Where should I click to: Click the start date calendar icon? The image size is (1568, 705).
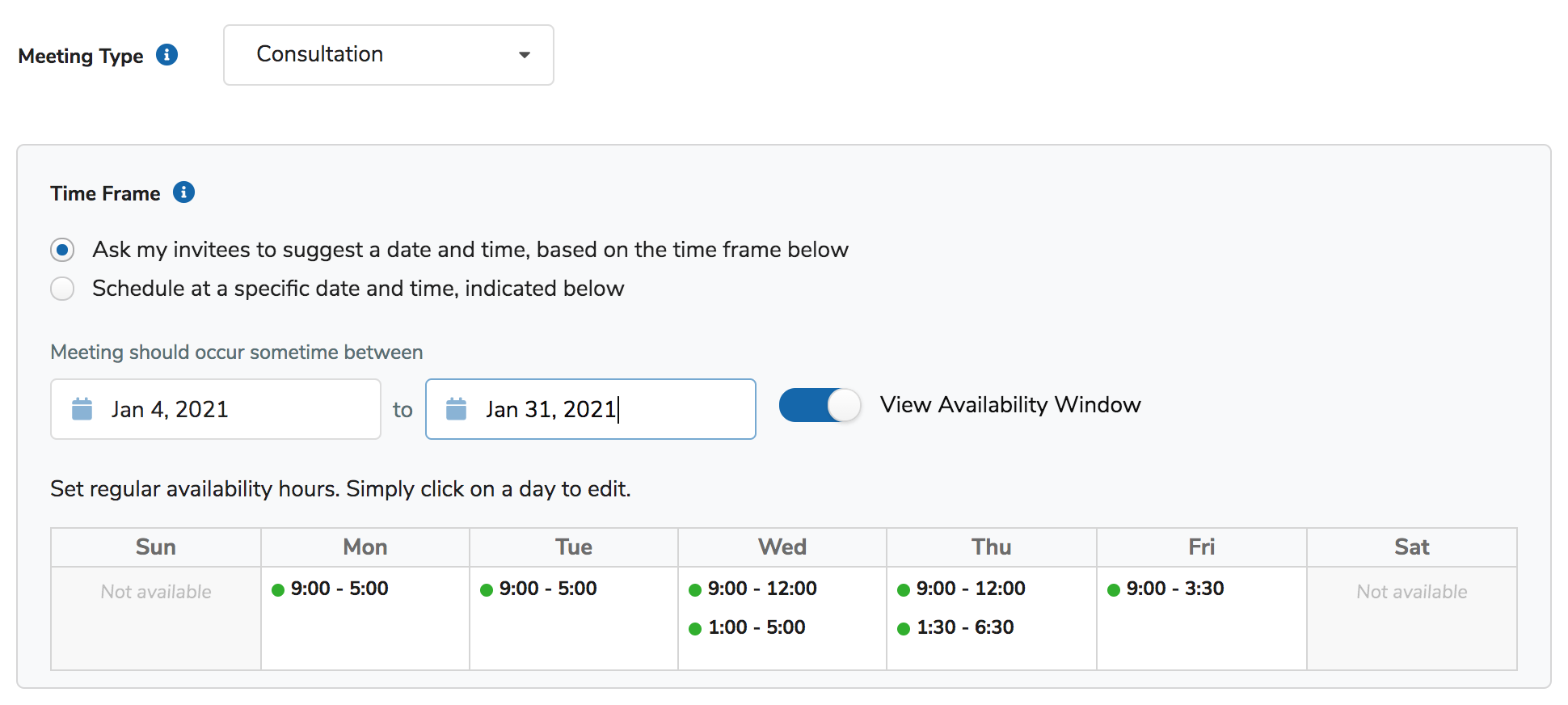click(x=82, y=409)
